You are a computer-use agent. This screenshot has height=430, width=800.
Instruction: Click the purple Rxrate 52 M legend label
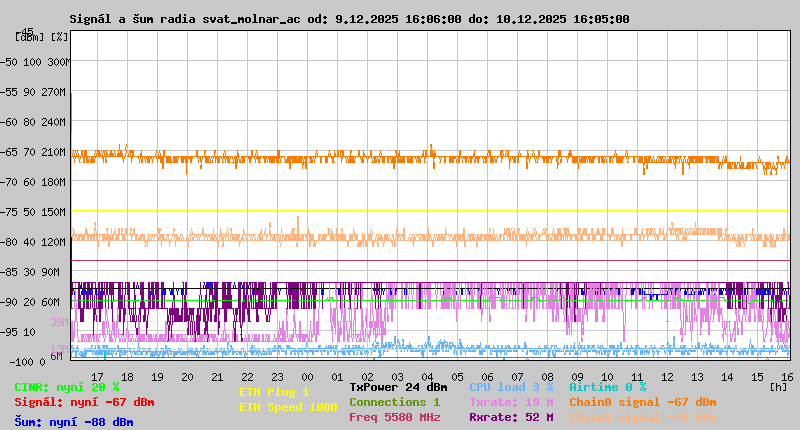pyautogui.click(x=510, y=417)
